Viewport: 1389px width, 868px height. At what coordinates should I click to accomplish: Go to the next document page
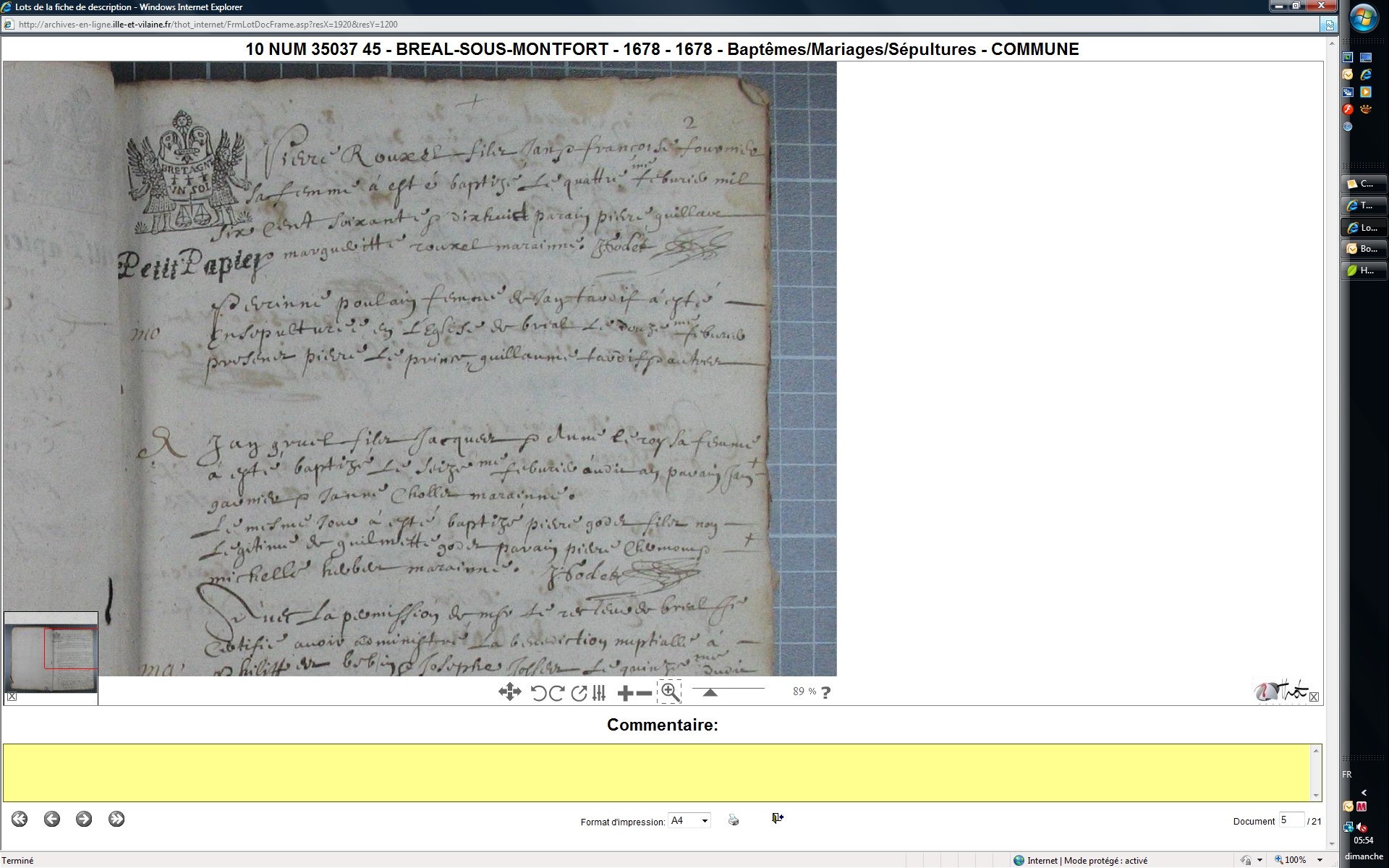tap(84, 819)
